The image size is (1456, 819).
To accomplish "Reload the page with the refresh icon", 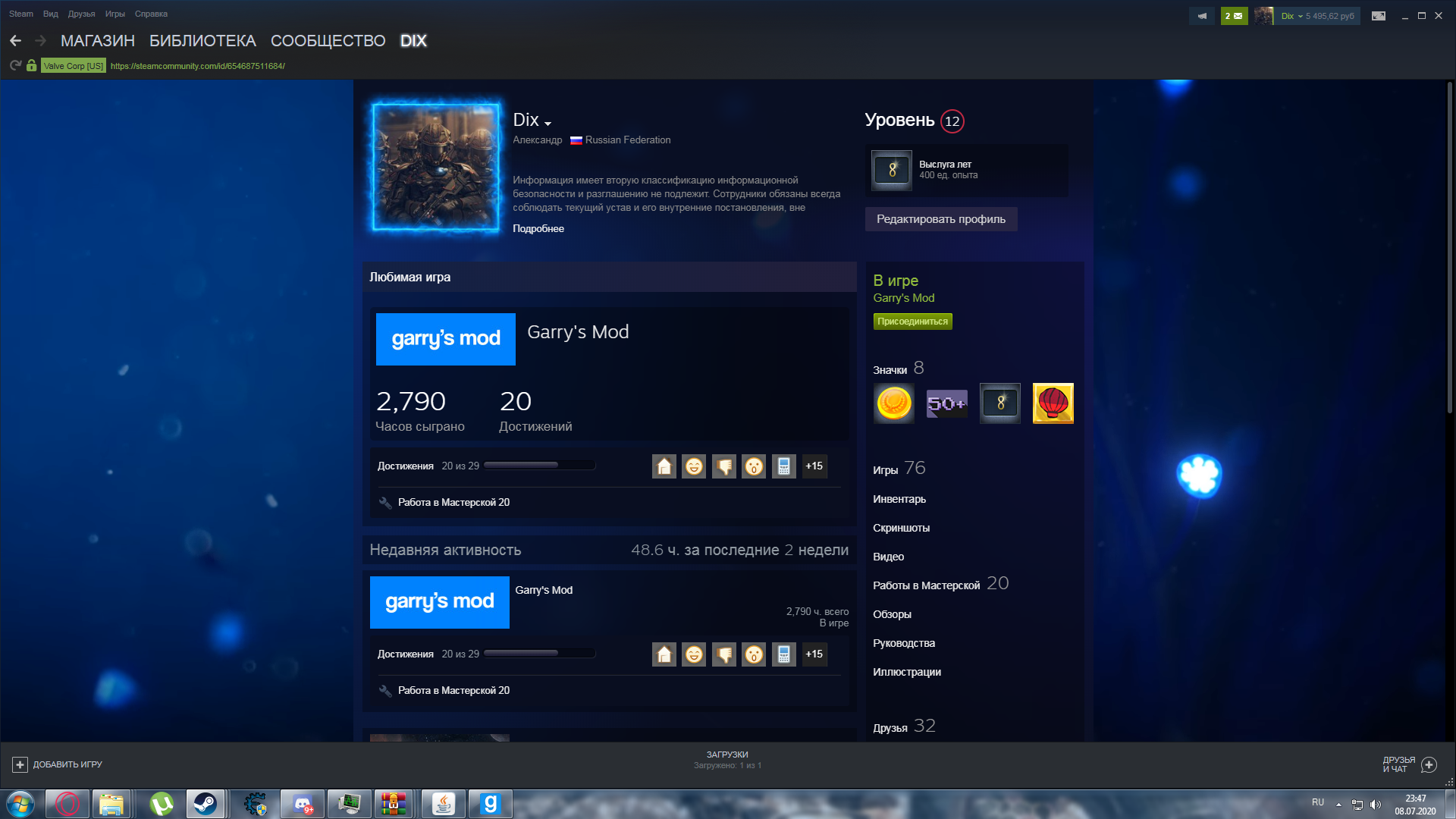I will (15, 66).
